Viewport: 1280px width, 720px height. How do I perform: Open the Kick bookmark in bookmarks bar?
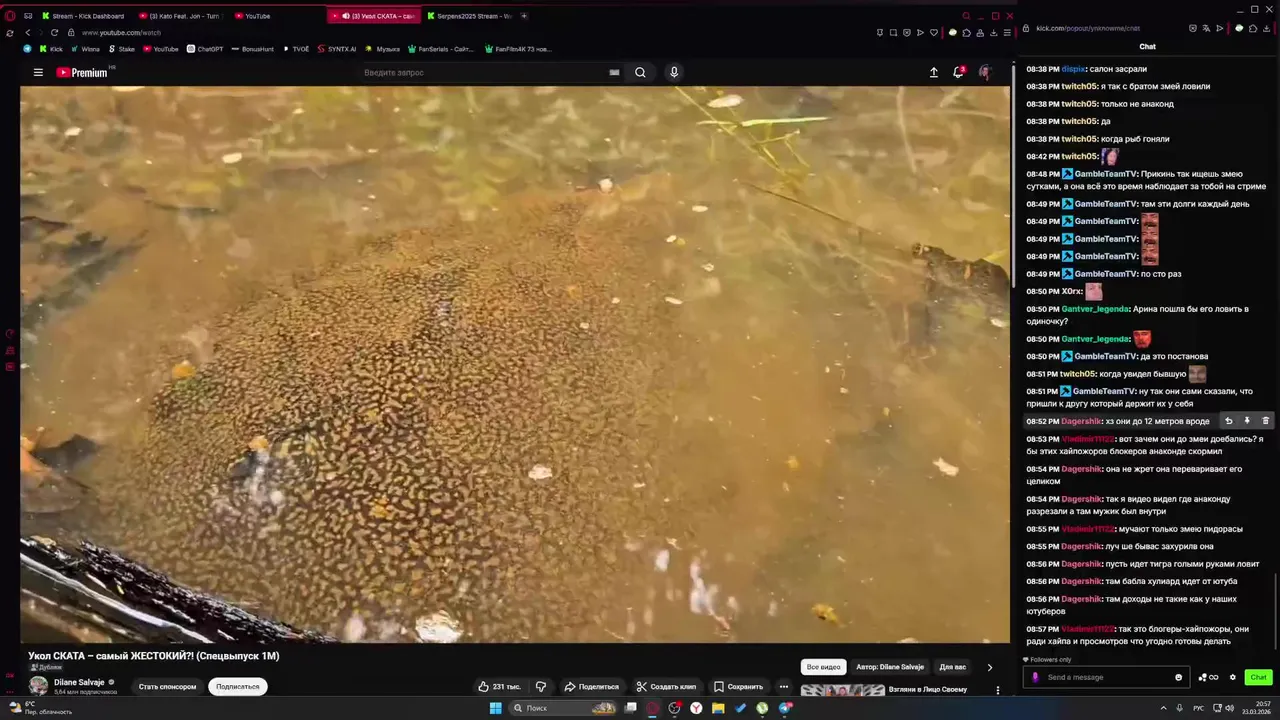point(50,49)
